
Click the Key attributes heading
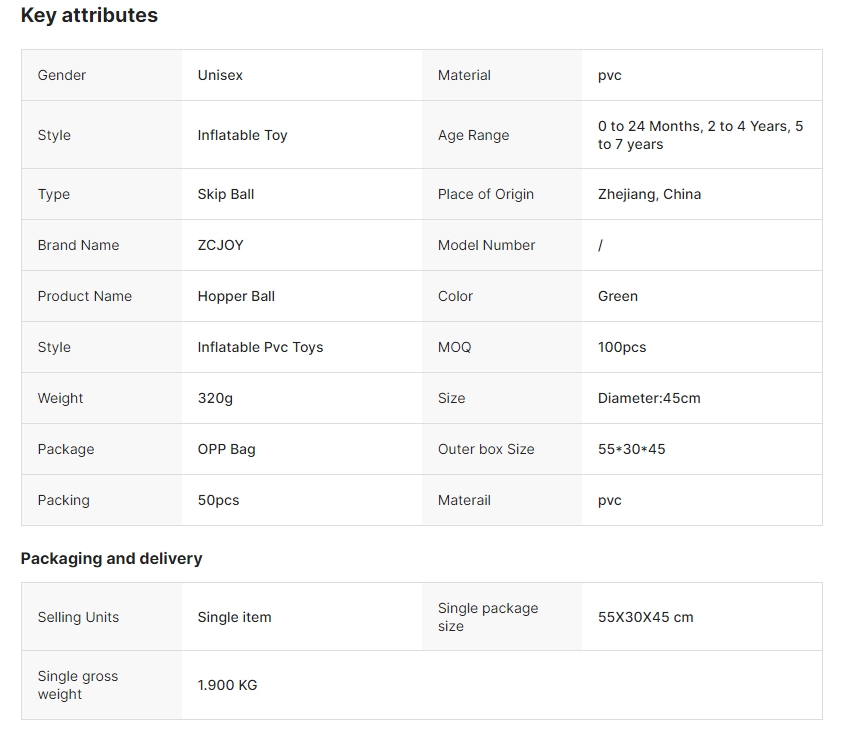pos(89,16)
